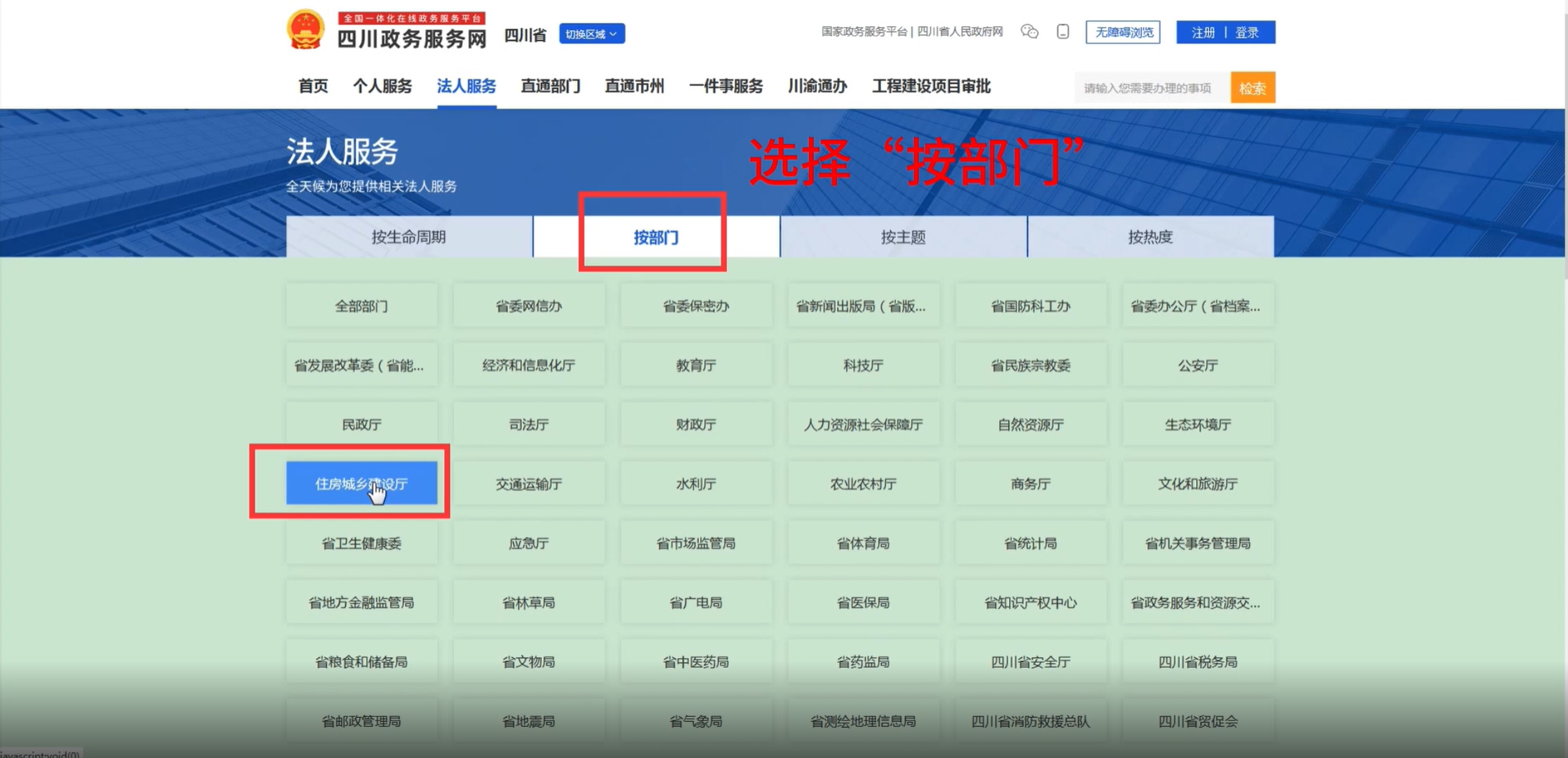This screenshot has height=758, width=1568.
Task: Select 省体育局 department
Action: [x=863, y=542]
